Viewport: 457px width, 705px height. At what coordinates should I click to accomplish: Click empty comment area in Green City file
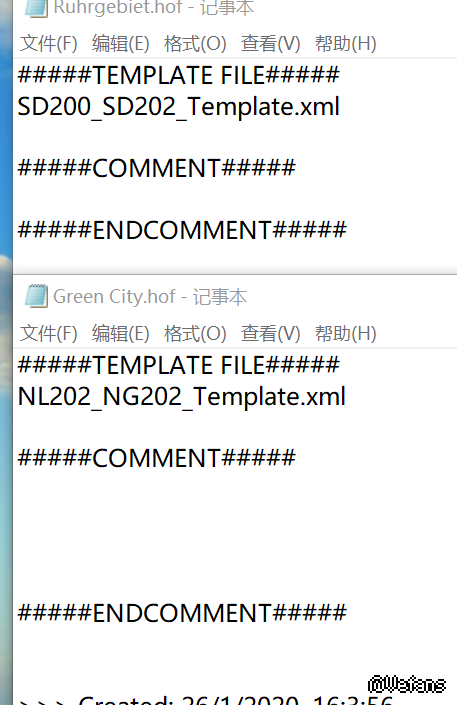[x=235, y=535]
